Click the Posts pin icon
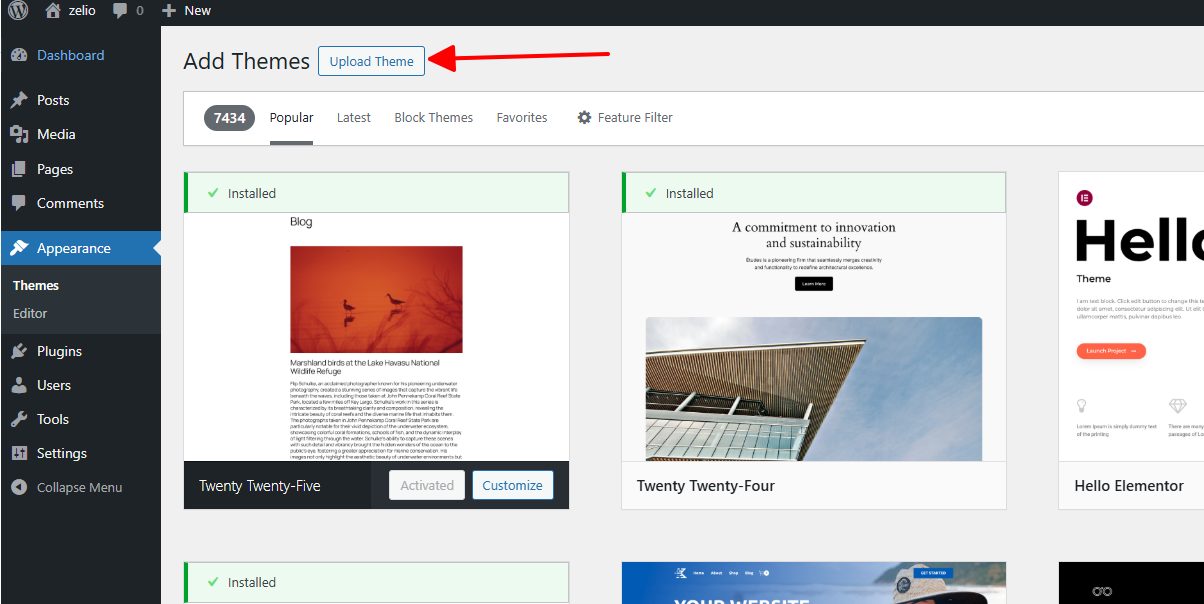1204x604 pixels. pos(19,100)
